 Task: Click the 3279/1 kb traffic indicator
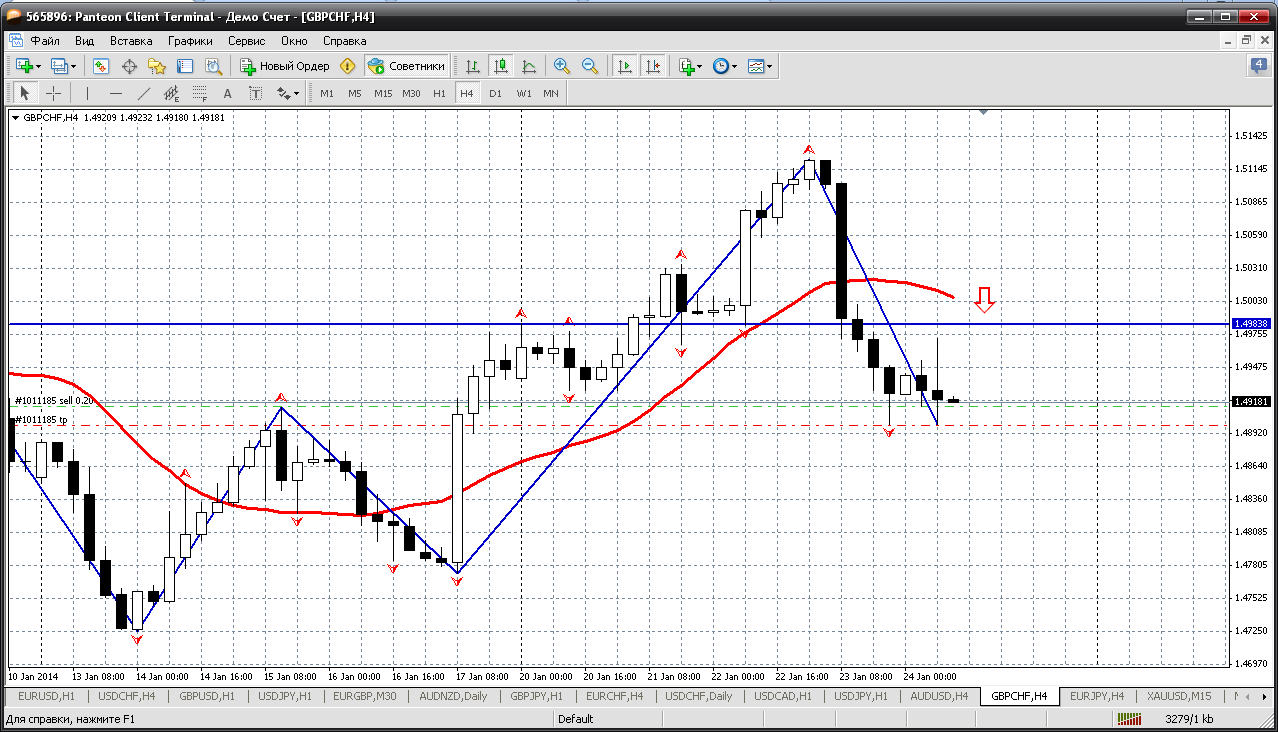coord(1190,718)
